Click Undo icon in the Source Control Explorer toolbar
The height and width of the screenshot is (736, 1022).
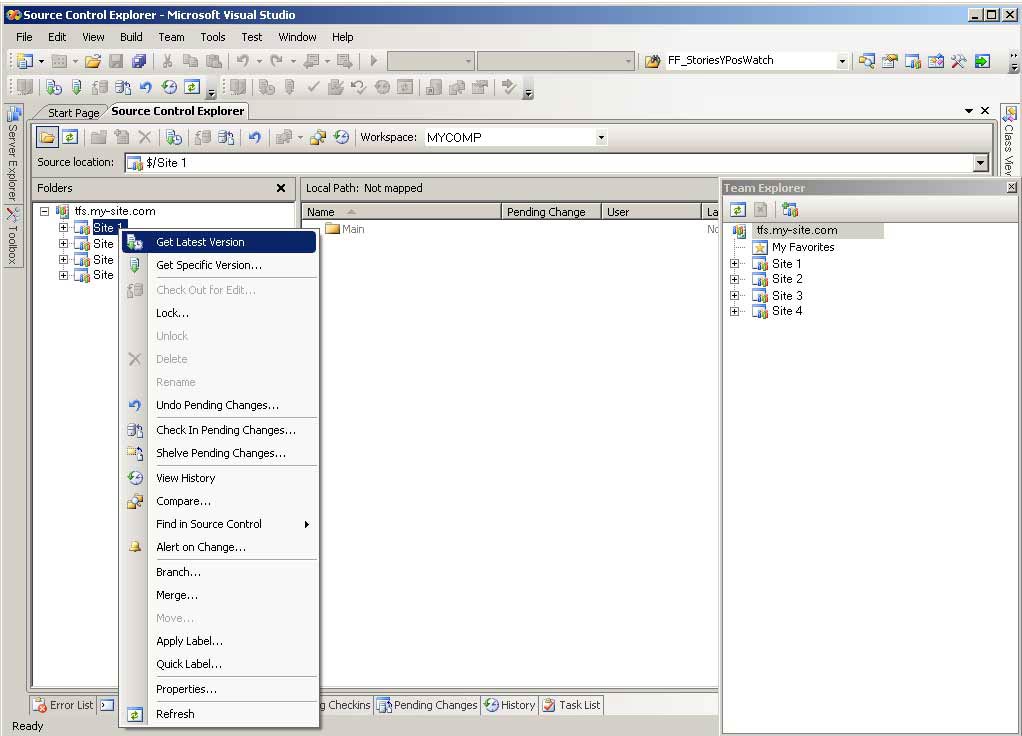tap(254, 137)
